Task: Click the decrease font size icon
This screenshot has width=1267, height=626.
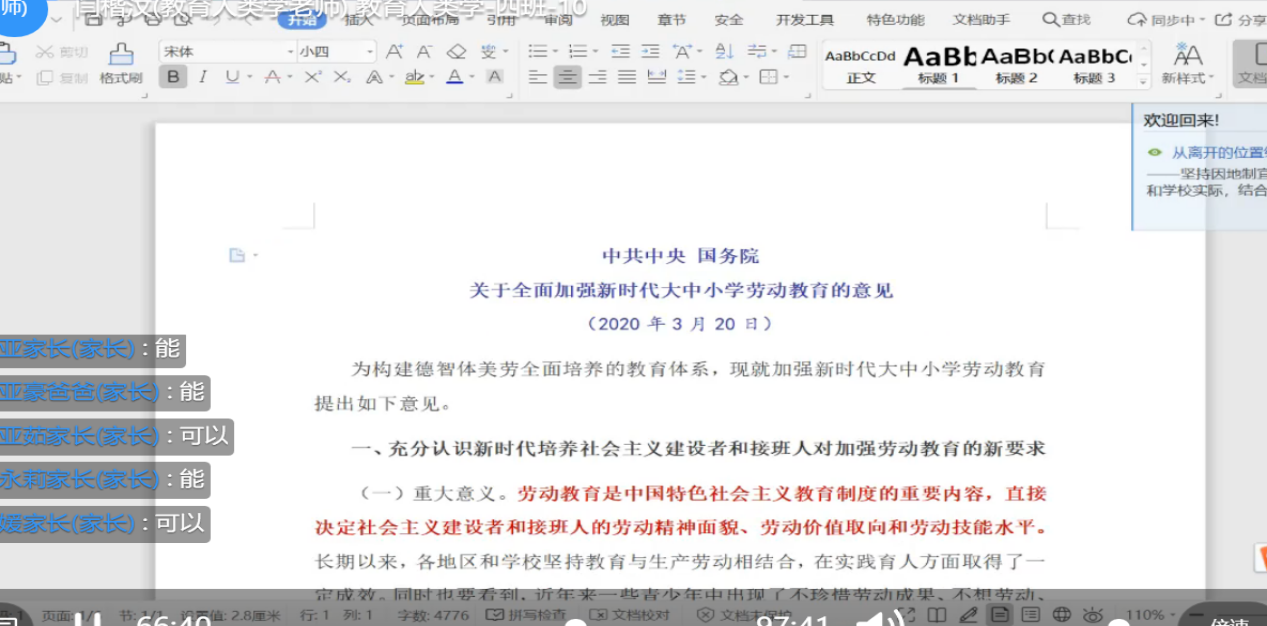Action: [424, 51]
